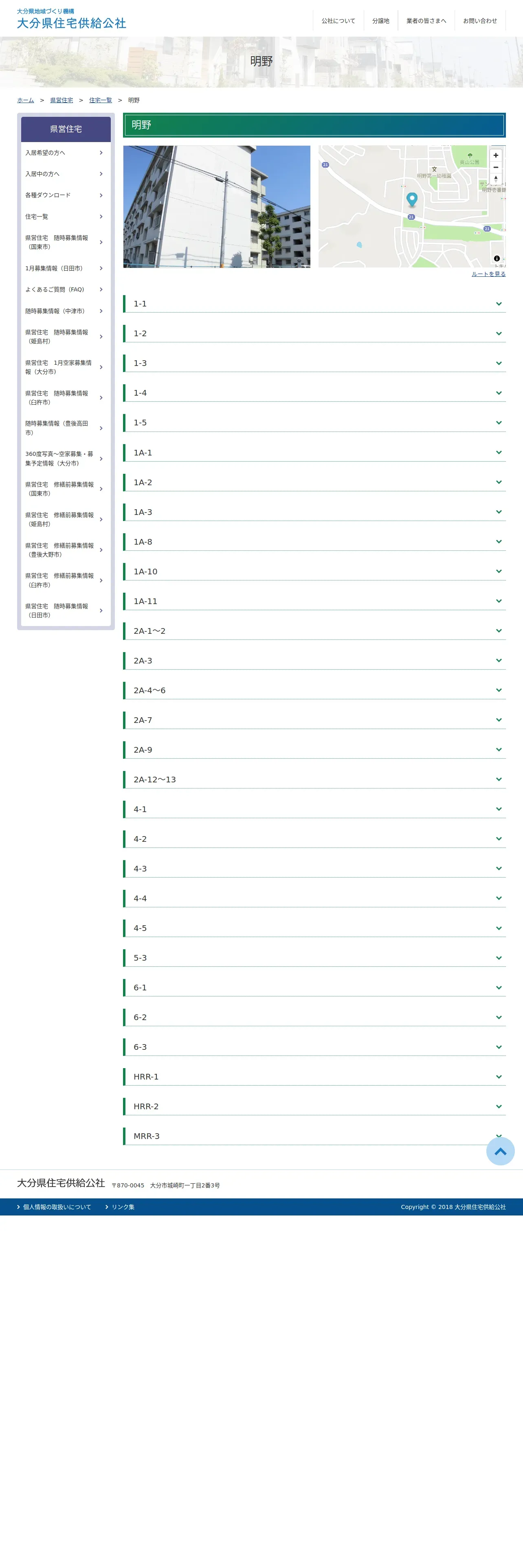This screenshot has width=523, height=1568.
Task: Expand the 1-5 building section
Action: 314,423
